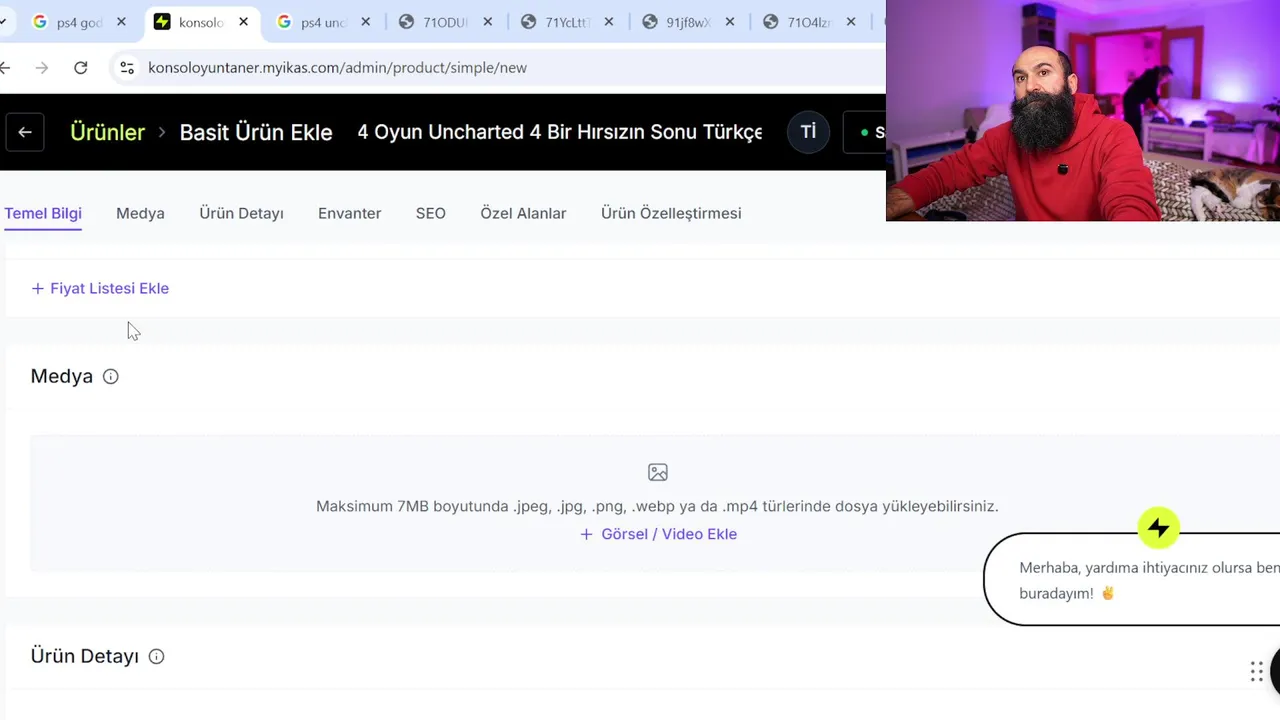The image size is (1280, 720).
Task: Close the 71ODUI browser tab
Action: click(487, 22)
